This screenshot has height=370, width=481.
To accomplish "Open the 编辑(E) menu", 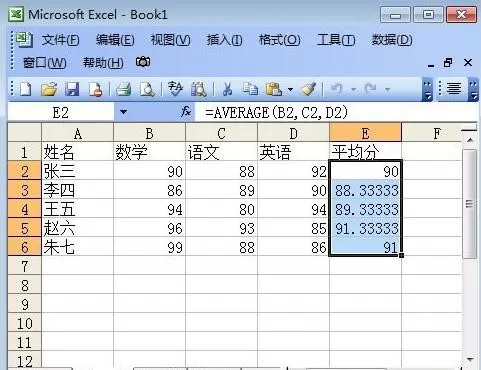I will (115, 40).
